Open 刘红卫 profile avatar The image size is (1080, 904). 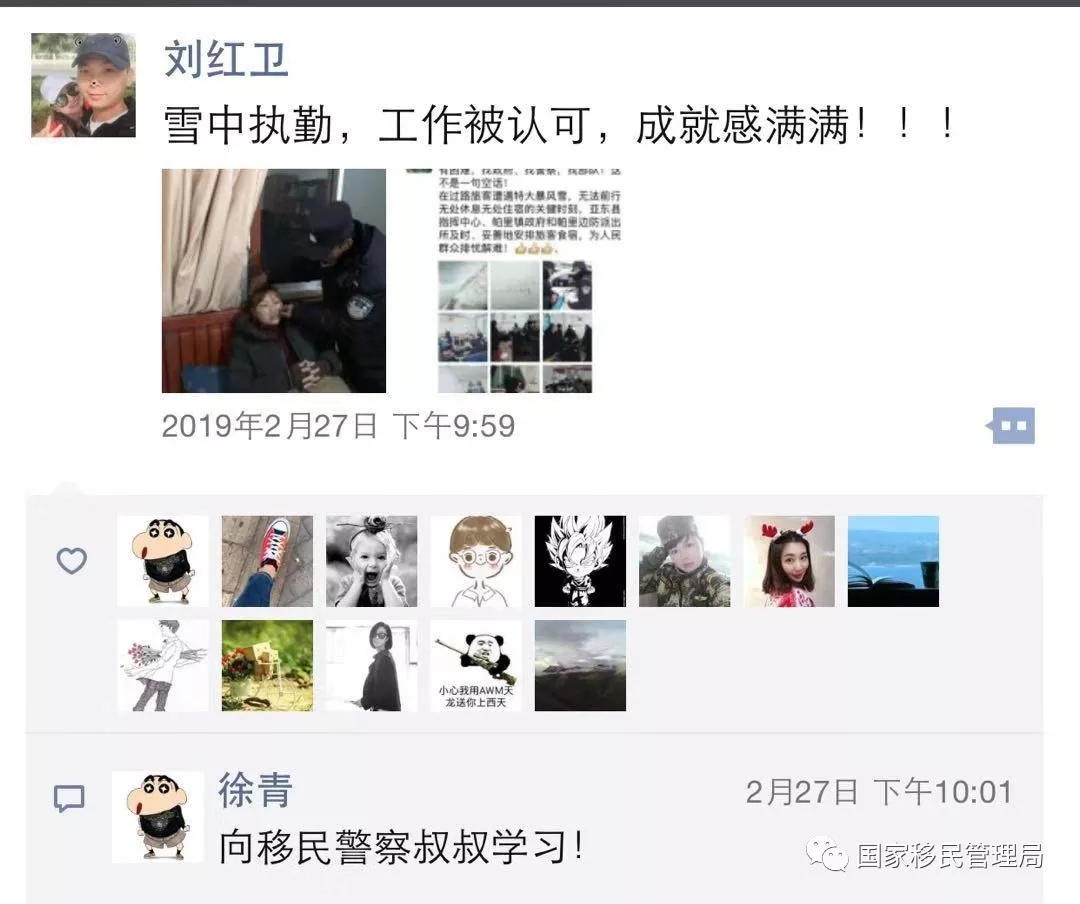pos(83,85)
